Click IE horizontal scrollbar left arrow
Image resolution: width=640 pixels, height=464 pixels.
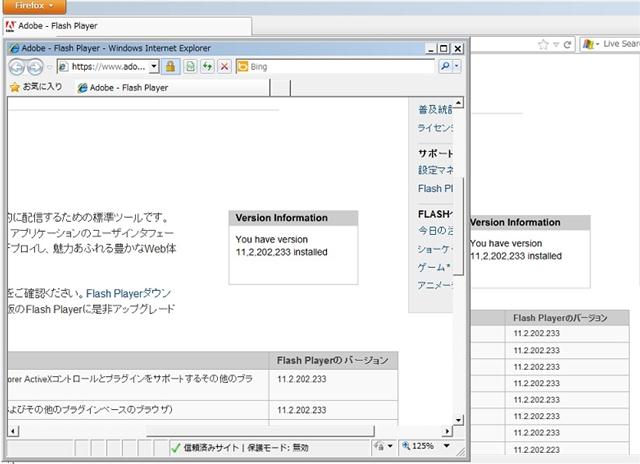pos(13,431)
